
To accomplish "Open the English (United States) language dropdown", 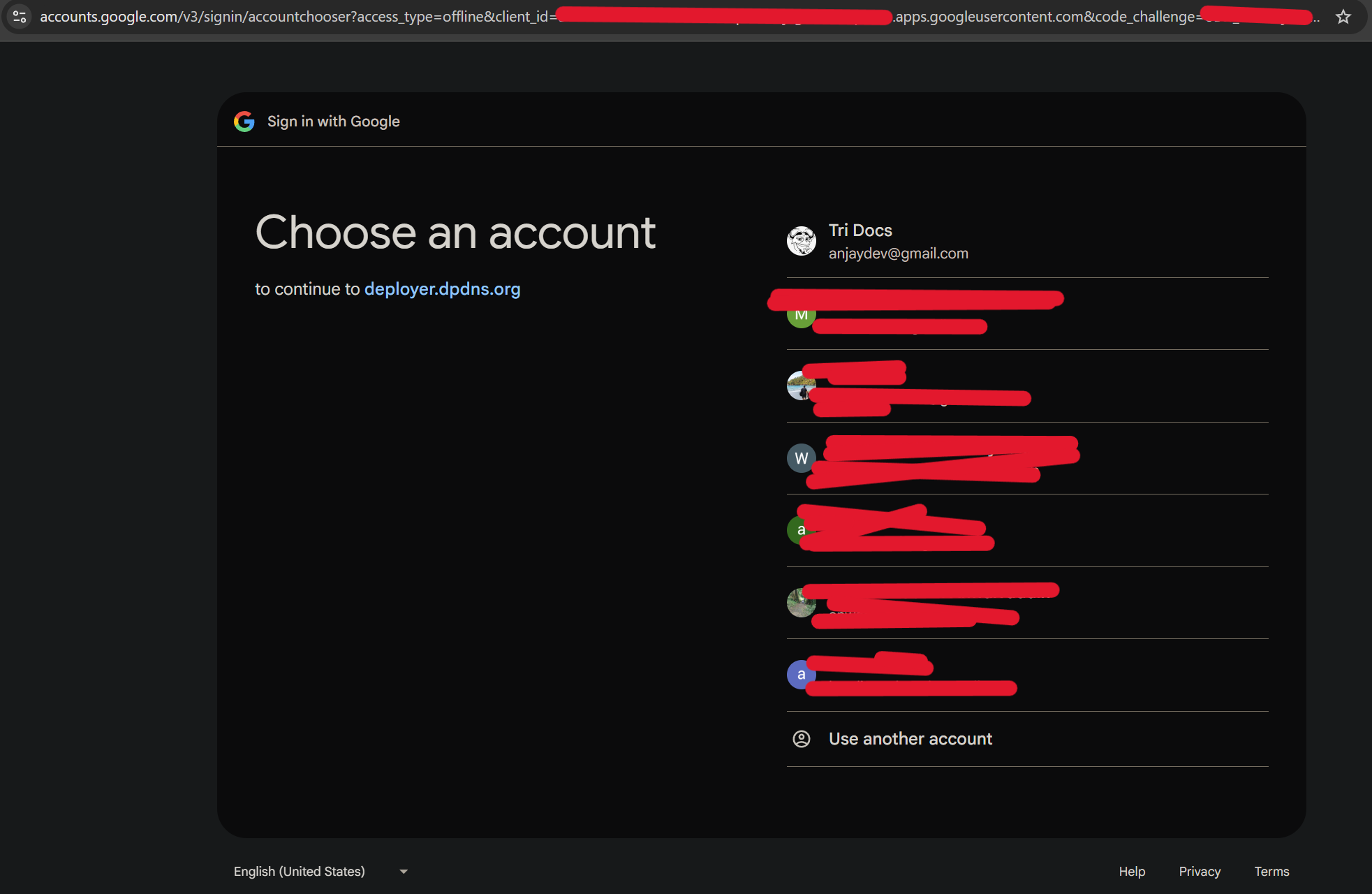I will (x=299, y=871).
